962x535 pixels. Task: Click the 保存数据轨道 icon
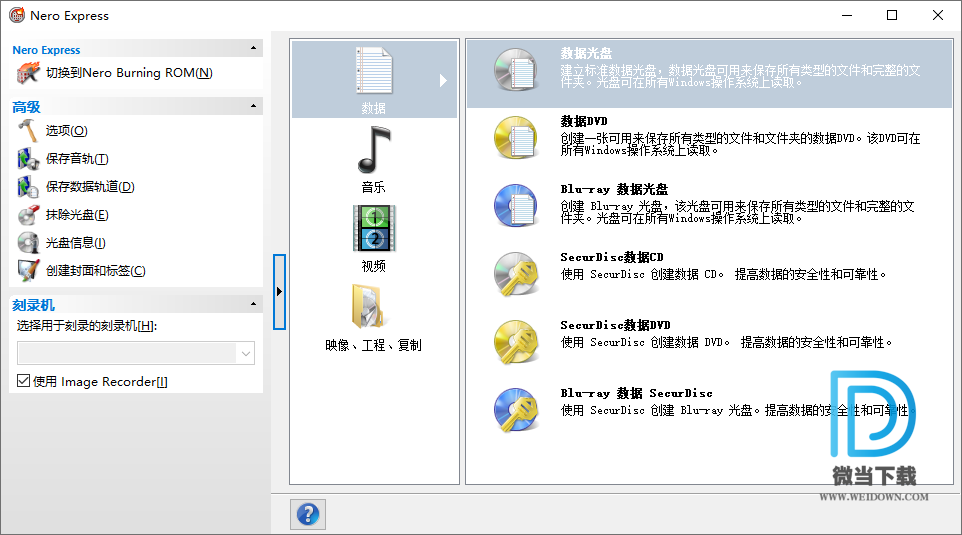click(28, 187)
